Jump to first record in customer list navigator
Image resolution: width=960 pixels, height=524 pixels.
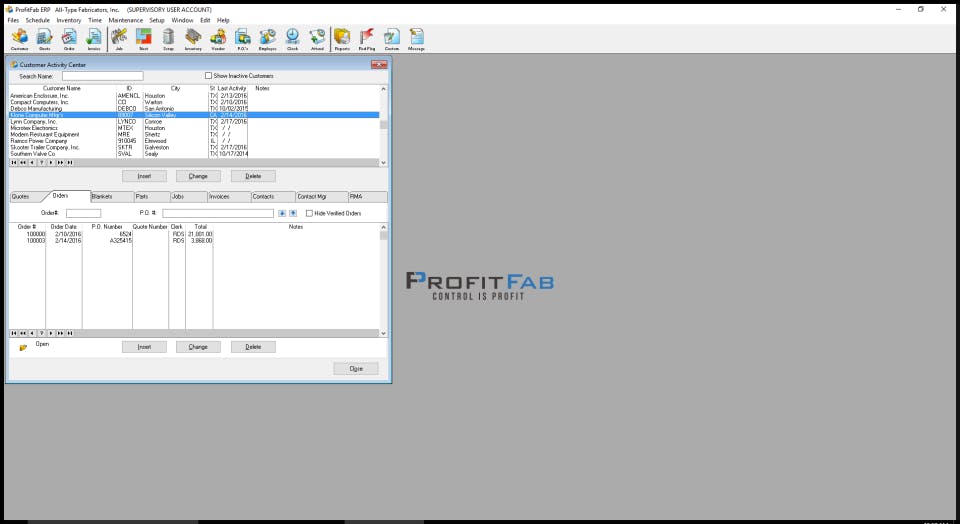click(x=13, y=163)
